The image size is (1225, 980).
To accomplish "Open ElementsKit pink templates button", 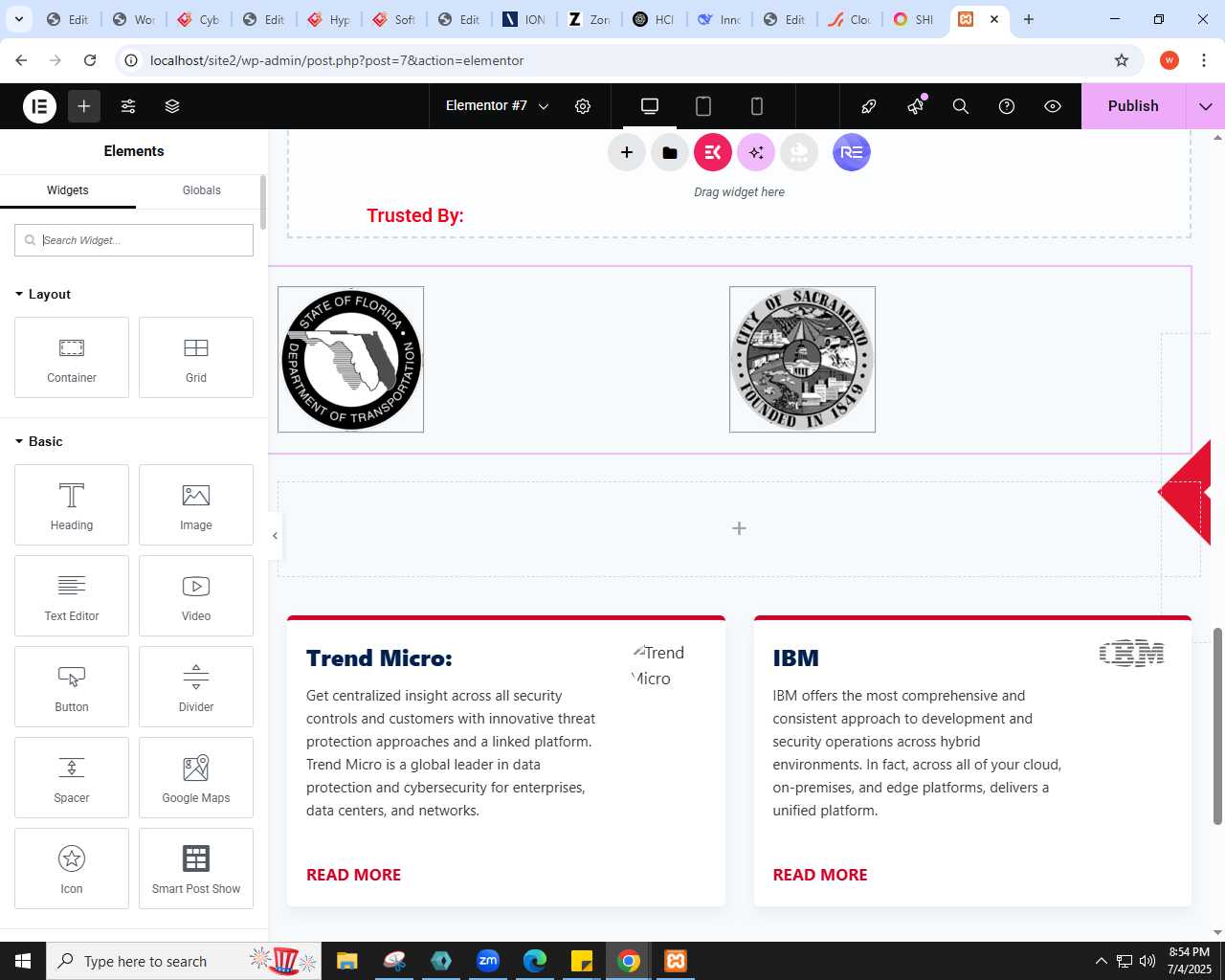I will [713, 152].
